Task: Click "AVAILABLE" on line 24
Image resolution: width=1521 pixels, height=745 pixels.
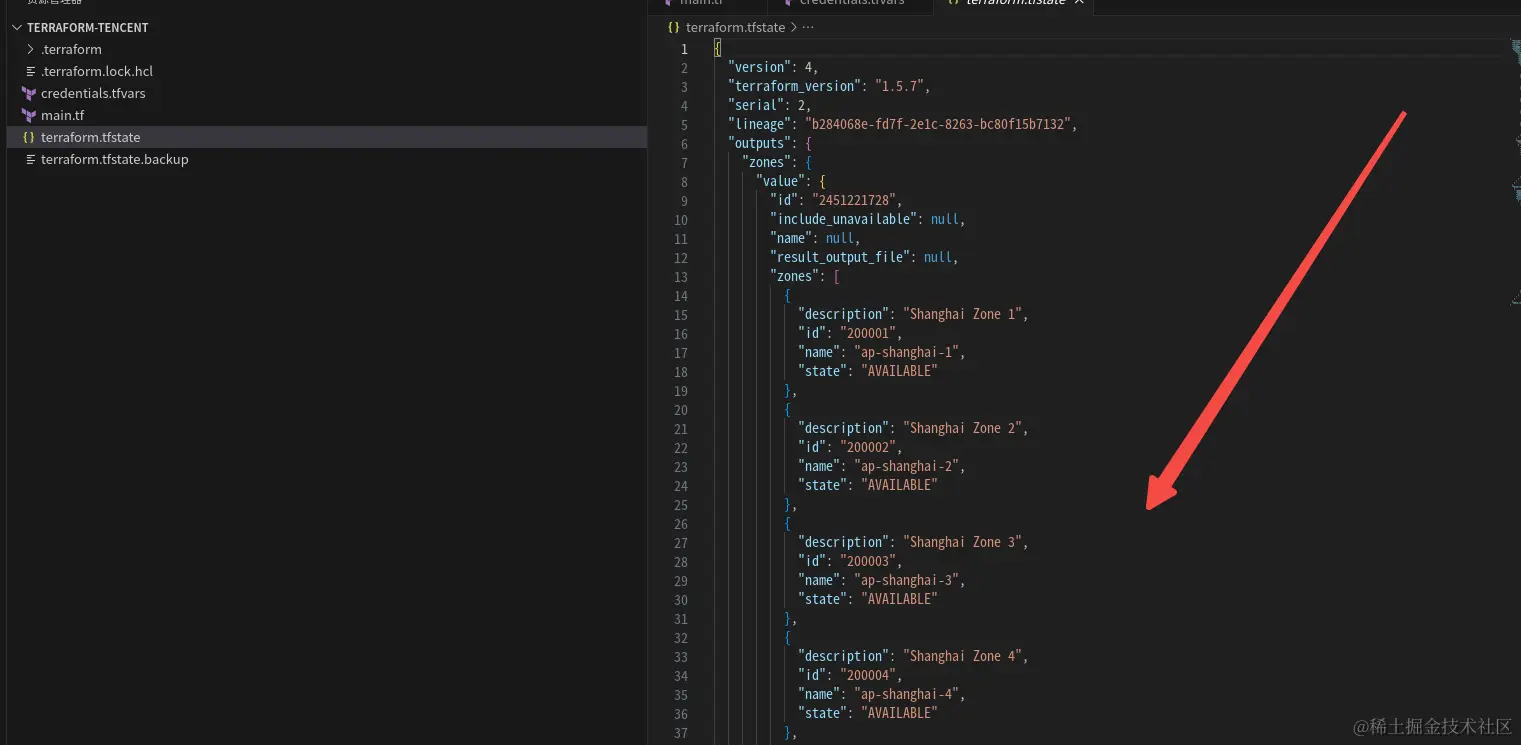Action: pos(899,485)
